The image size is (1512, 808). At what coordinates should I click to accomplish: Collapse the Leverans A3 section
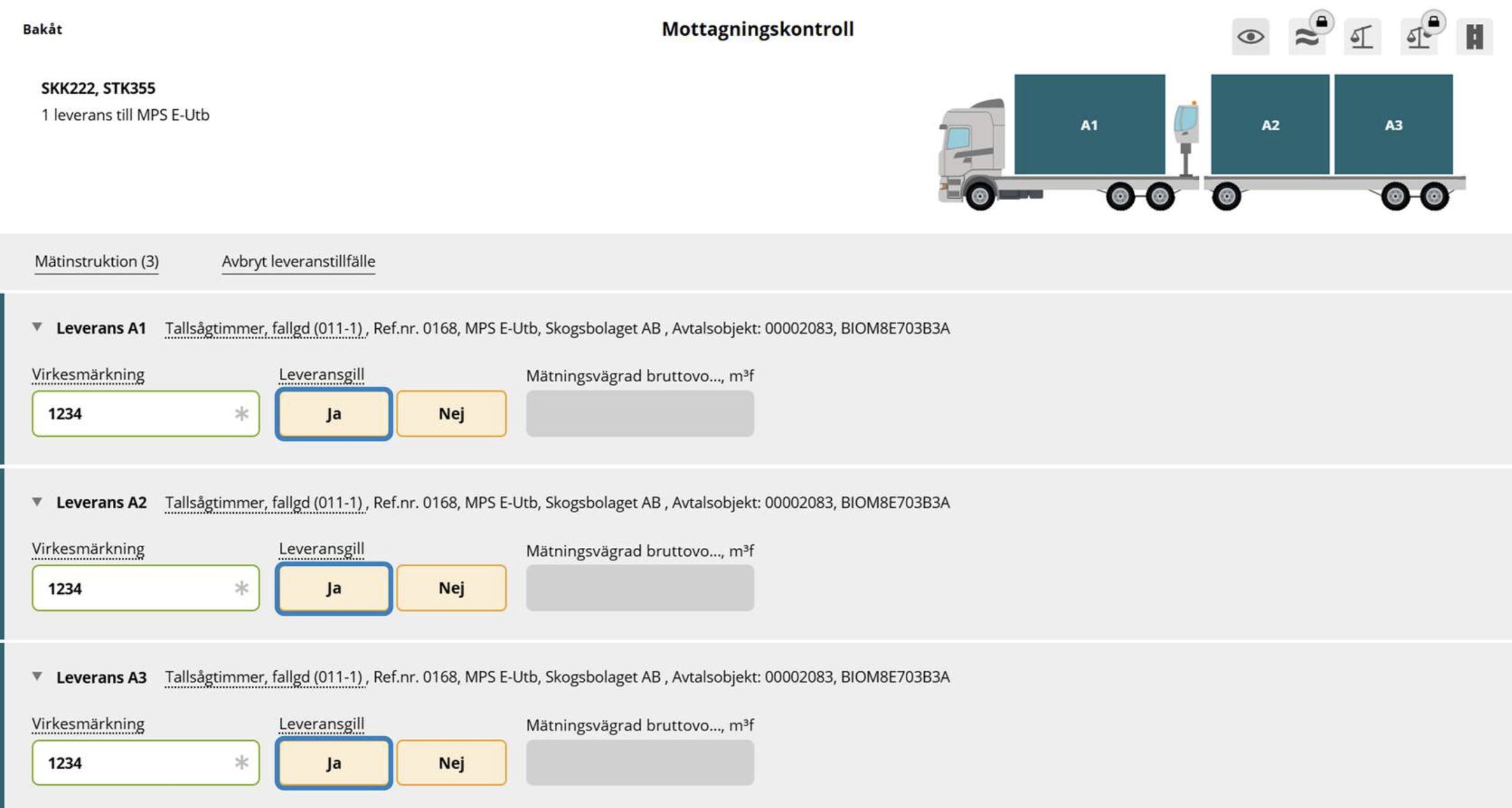37,676
